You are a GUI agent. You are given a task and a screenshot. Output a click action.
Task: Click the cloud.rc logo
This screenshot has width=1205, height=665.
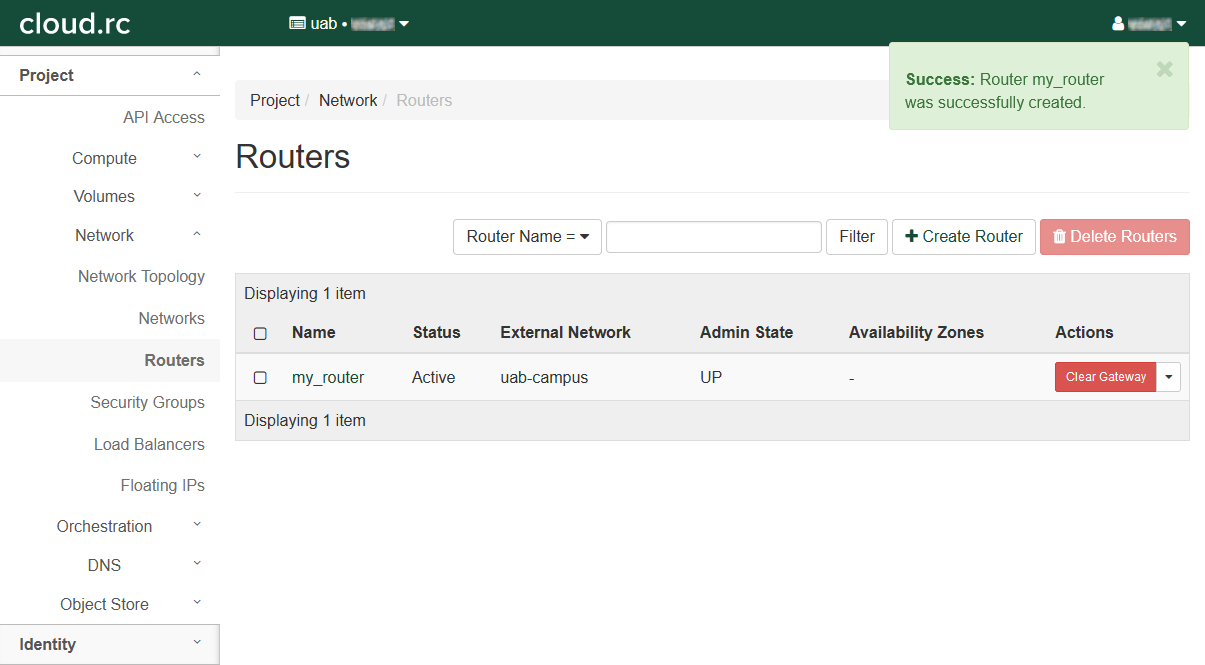point(75,23)
